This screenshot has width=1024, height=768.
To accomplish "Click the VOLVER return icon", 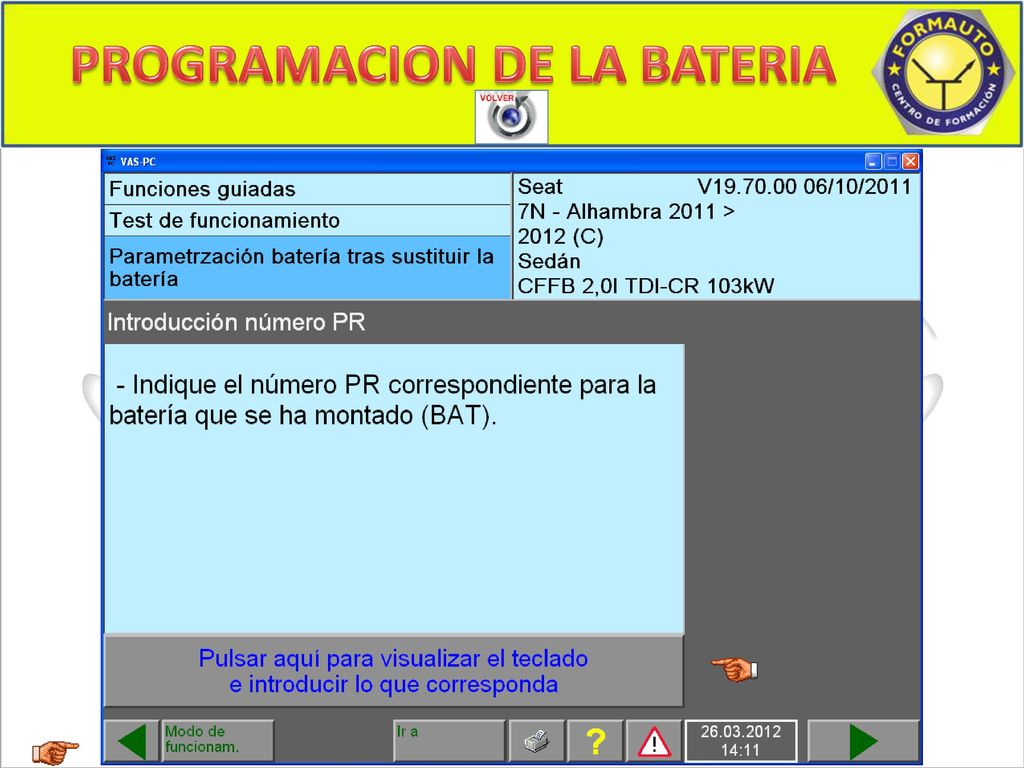I will [511, 116].
